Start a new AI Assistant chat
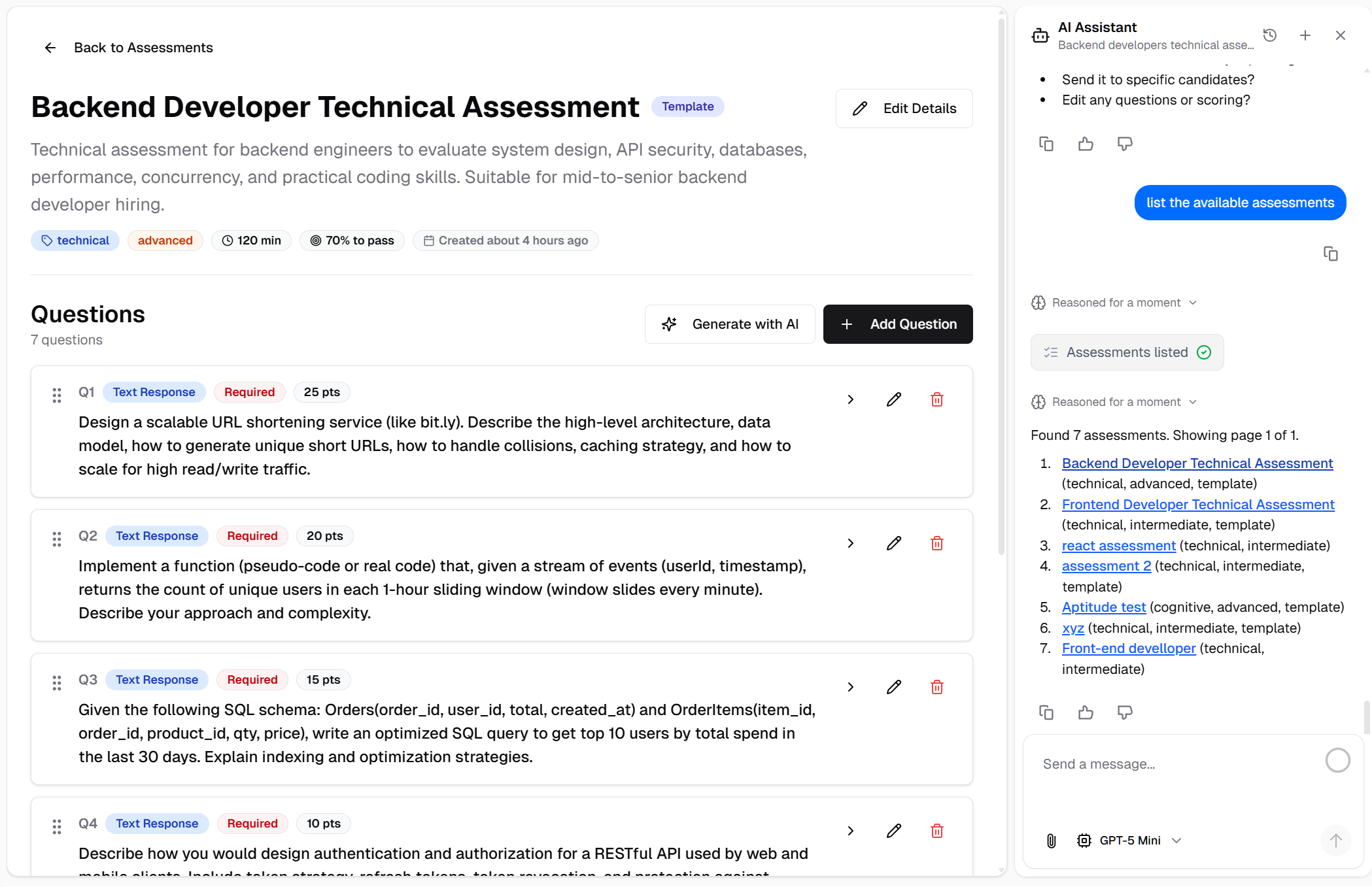 pos(1305,35)
